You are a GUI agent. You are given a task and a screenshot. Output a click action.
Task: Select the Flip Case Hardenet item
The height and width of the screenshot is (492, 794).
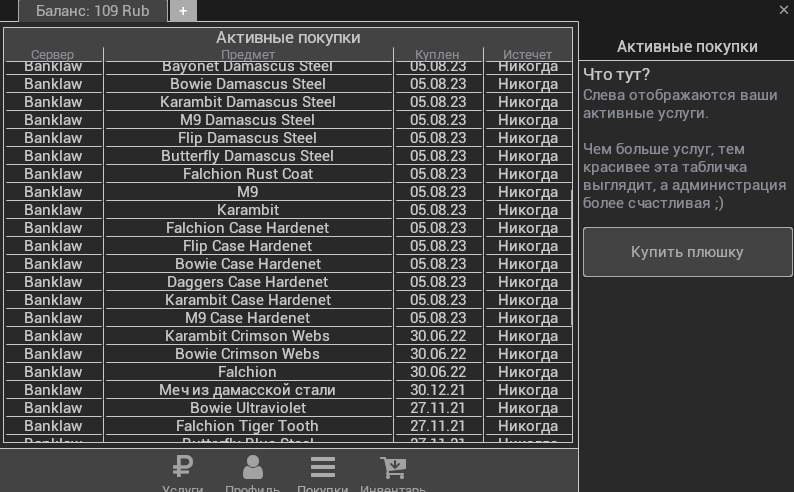point(248,245)
